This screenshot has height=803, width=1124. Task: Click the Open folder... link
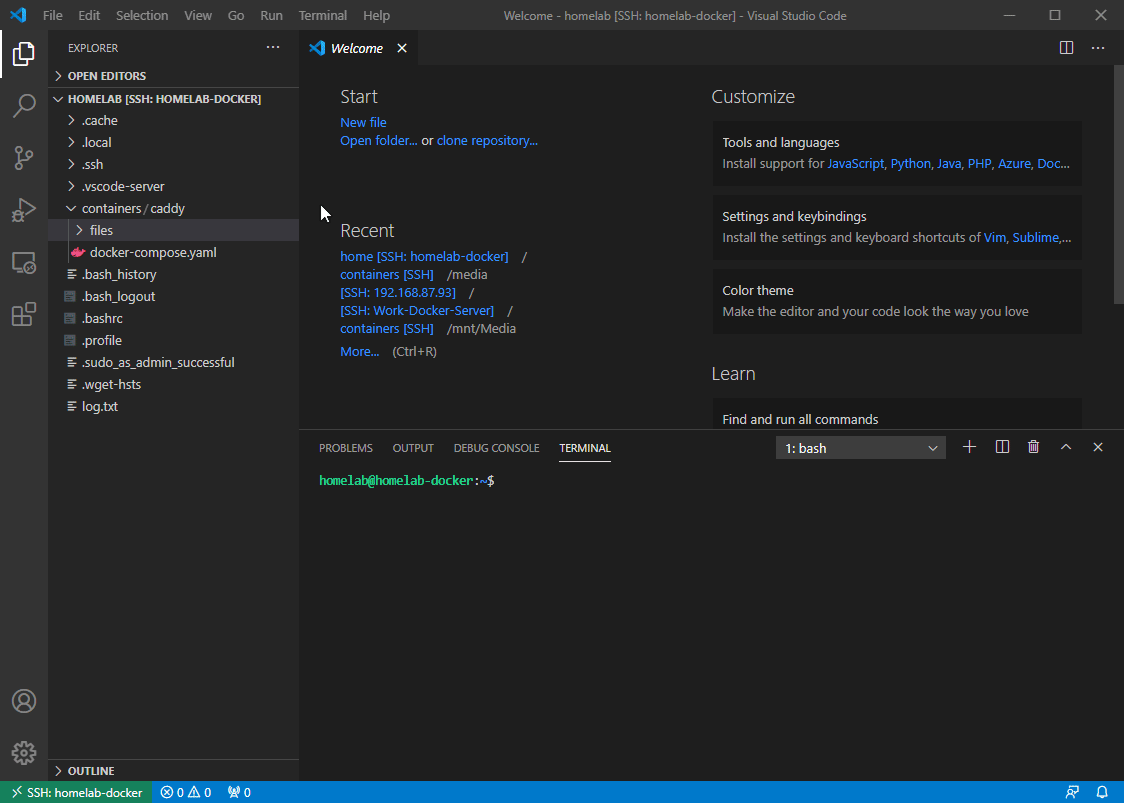pyautogui.click(x=378, y=141)
